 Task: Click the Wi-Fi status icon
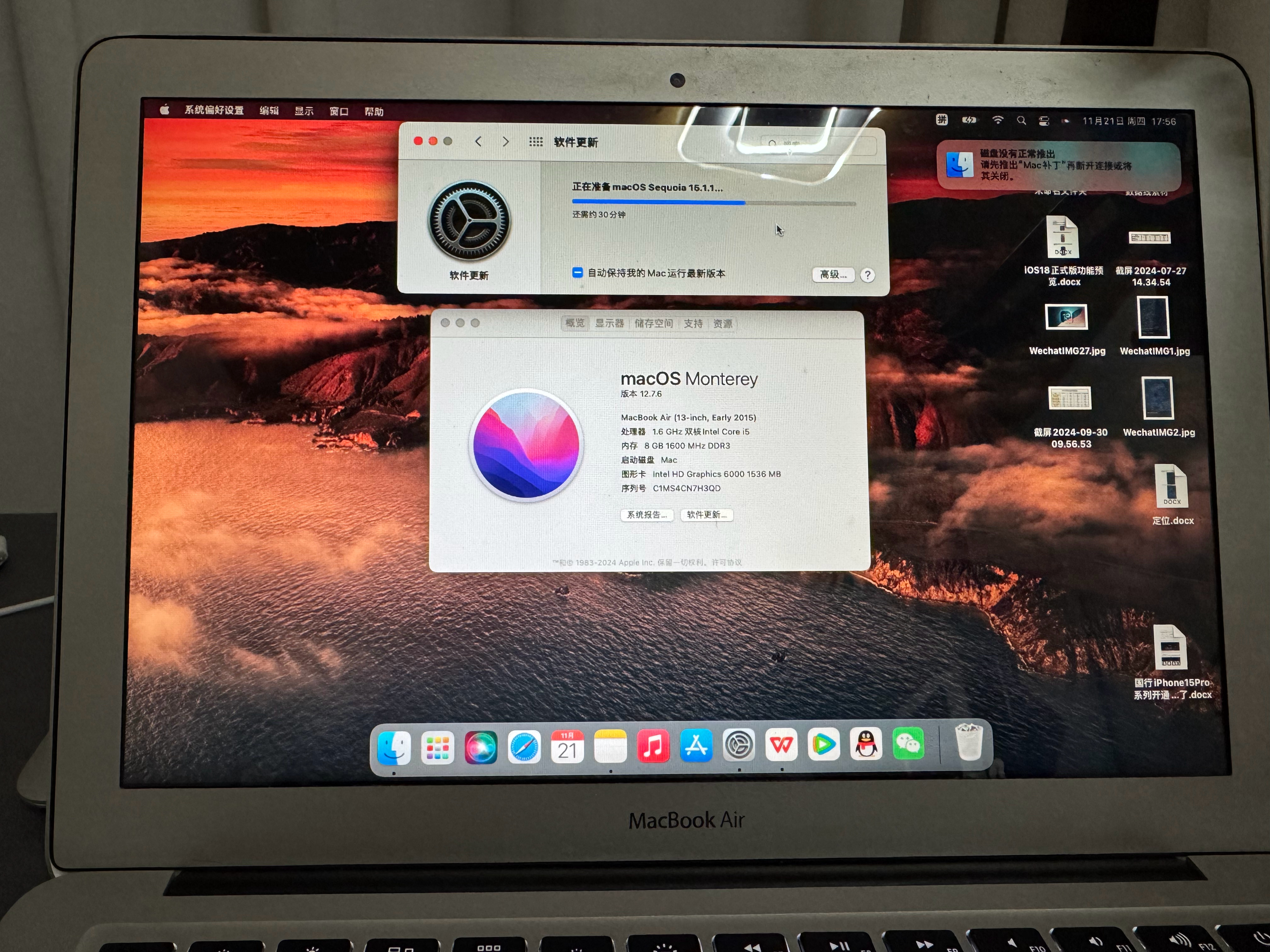tap(998, 120)
